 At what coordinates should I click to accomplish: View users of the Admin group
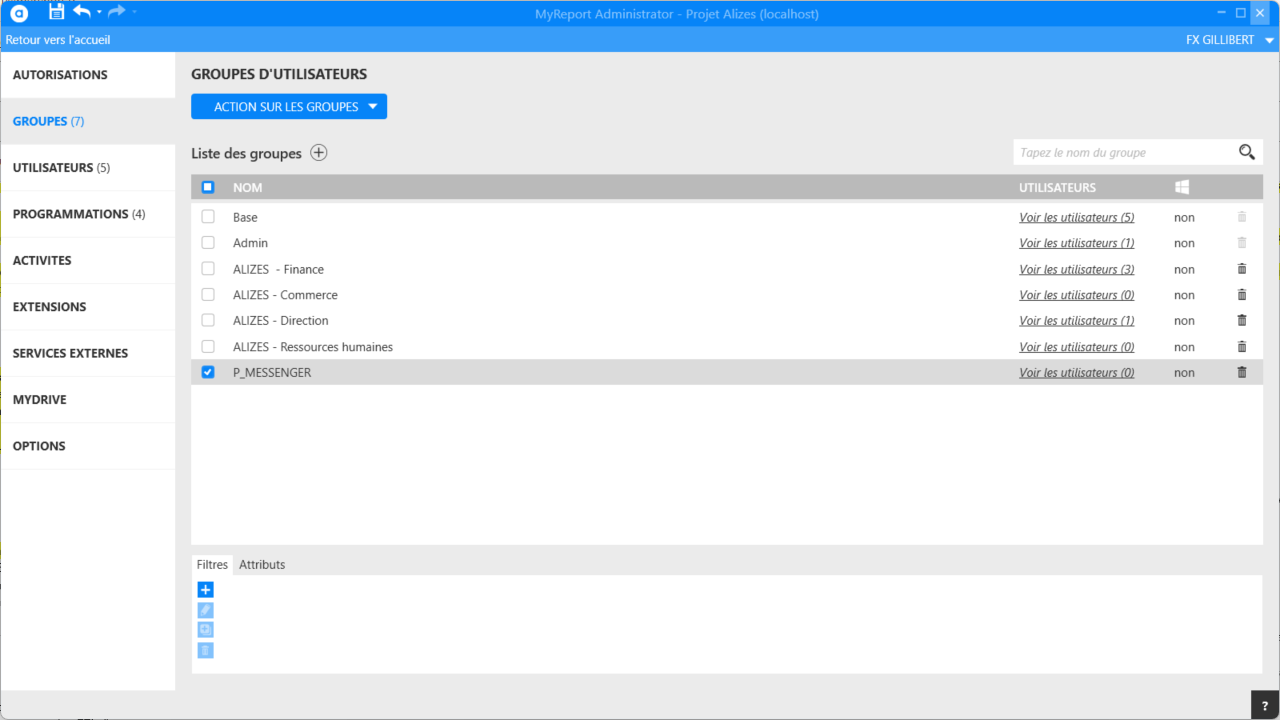coord(1076,243)
